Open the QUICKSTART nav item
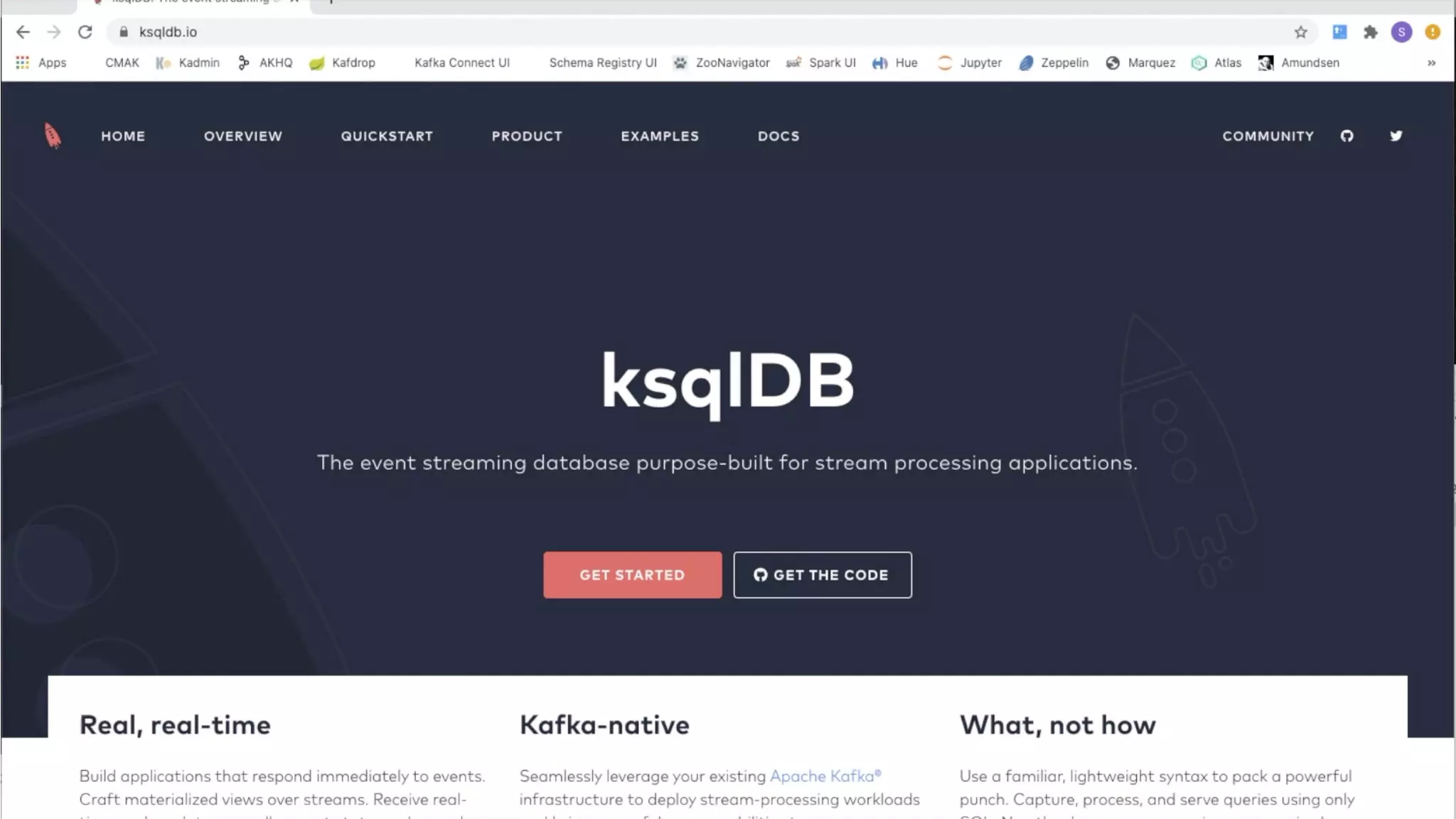Screen dimensions: 1456x819 pyautogui.click(x=387, y=136)
